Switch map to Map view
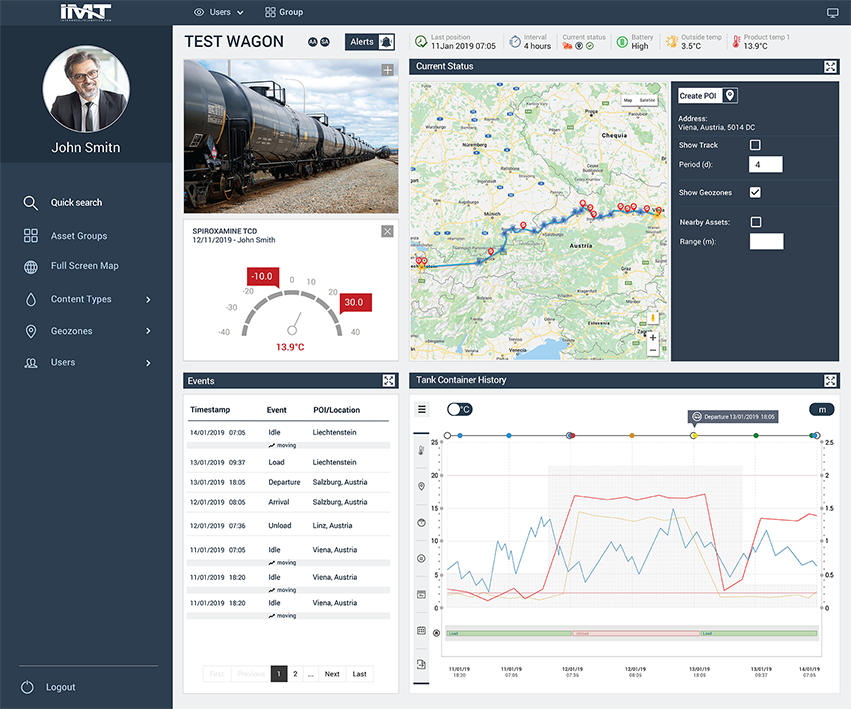Screen dimensions: 851x709 (x=628, y=100)
